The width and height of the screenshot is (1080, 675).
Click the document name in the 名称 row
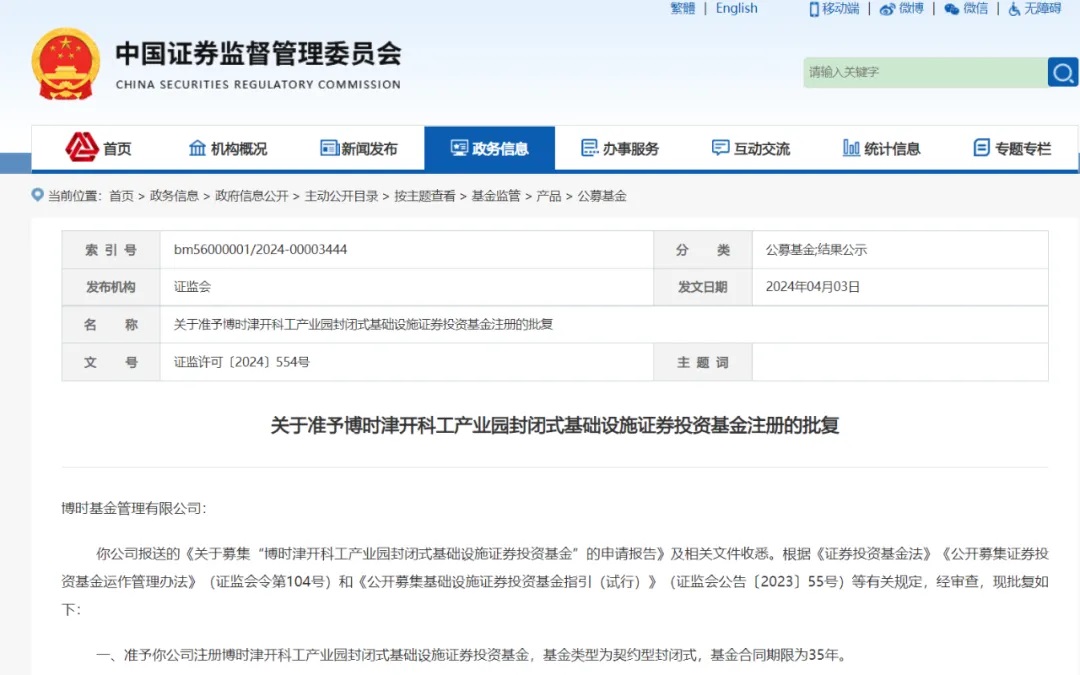pos(363,324)
